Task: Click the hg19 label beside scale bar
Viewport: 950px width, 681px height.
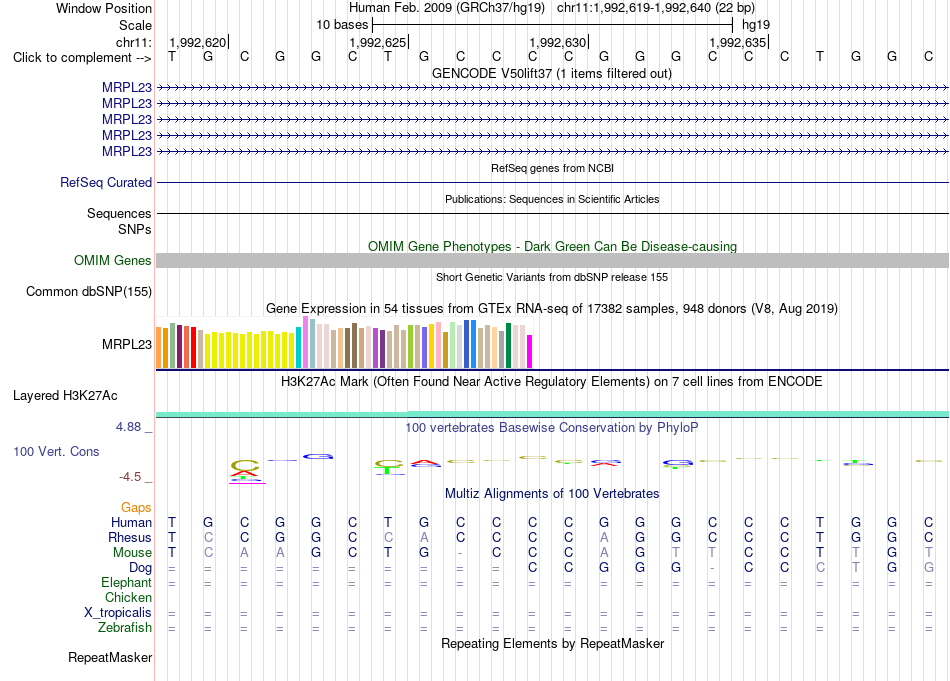Action: tap(756, 25)
